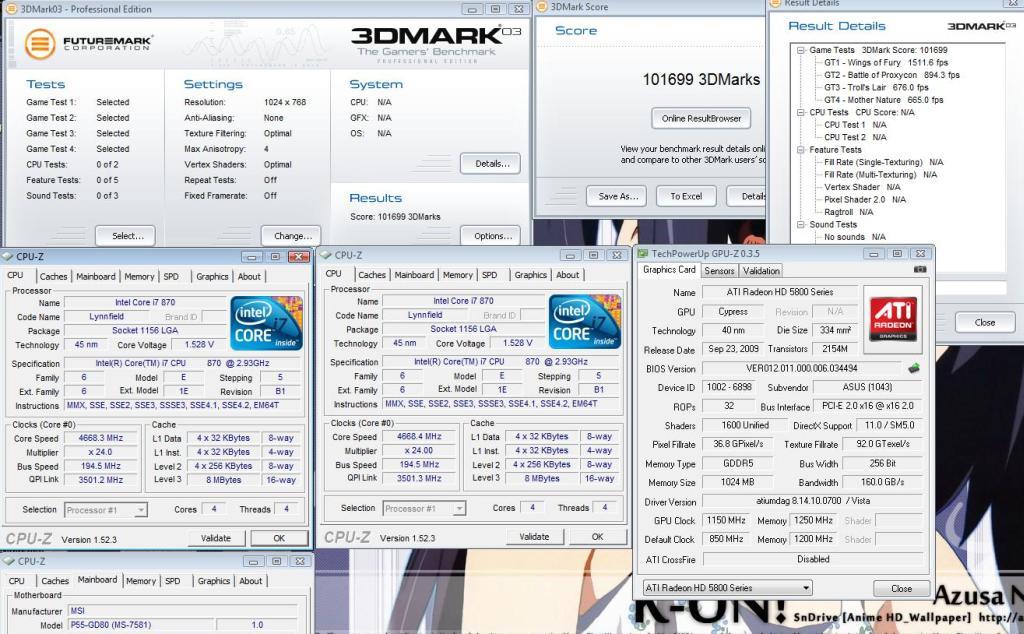Click the Futuremark orange logo icon
Viewport: 1024px width, 634px height.
pos(40,44)
